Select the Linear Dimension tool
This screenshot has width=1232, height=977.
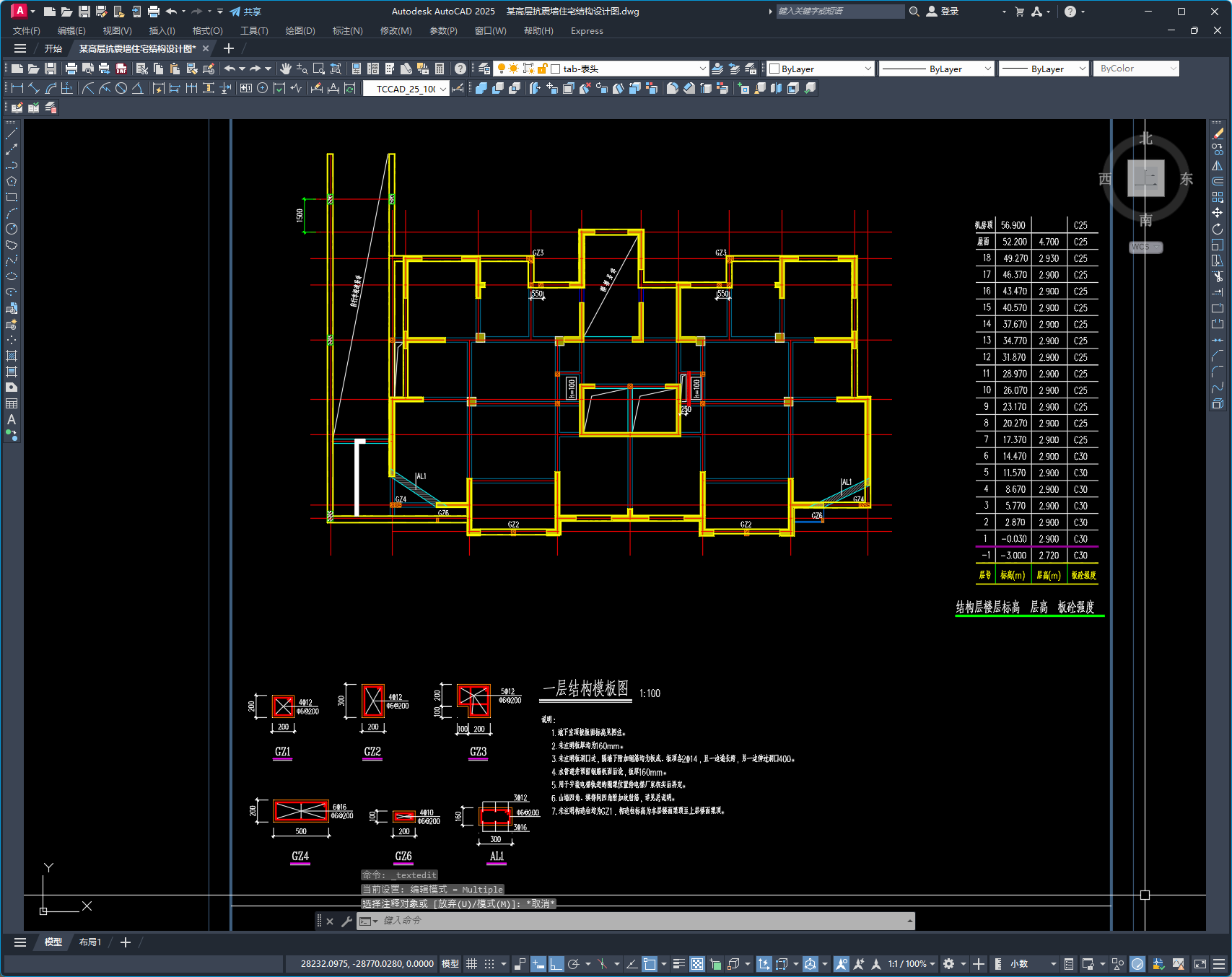pos(17,88)
